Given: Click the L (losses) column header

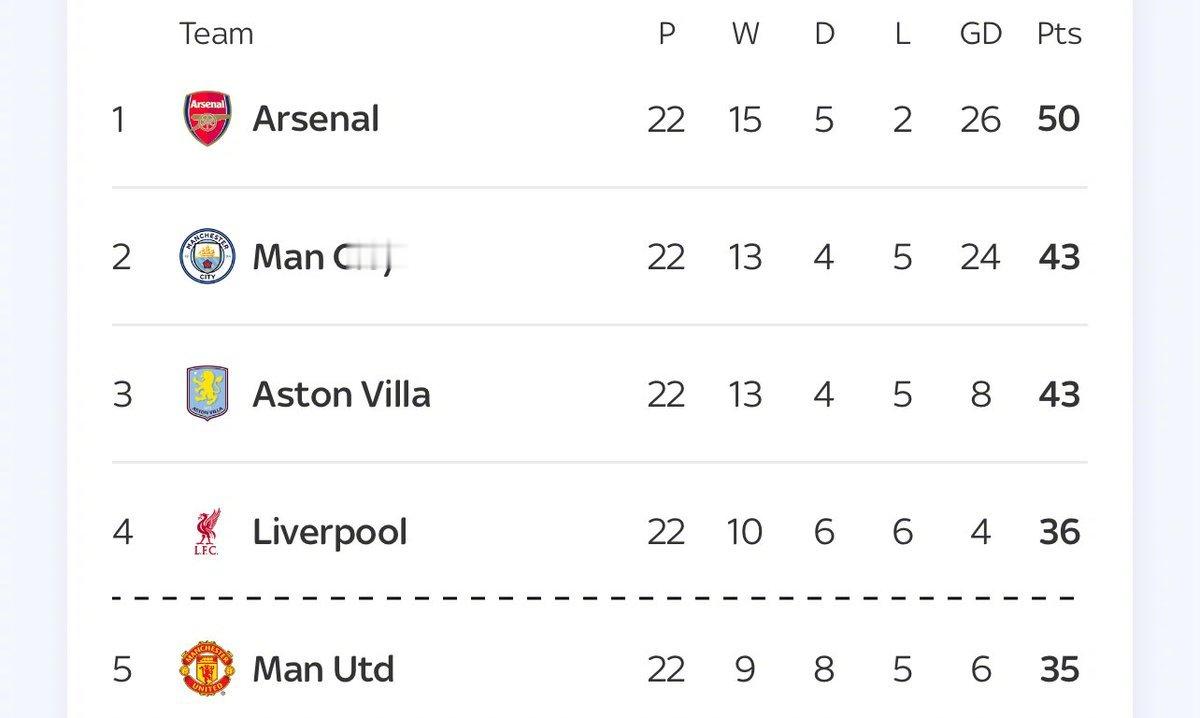Looking at the screenshot, I should click(902, 34).
